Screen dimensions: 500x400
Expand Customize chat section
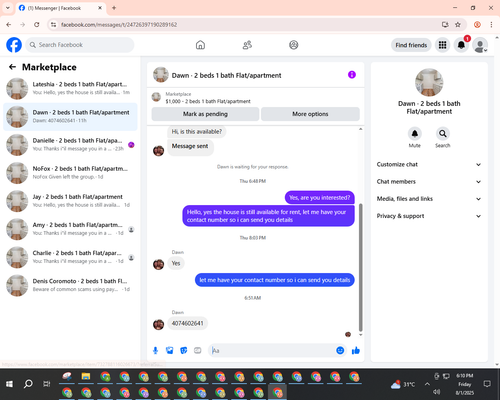(x=429, y=164)
